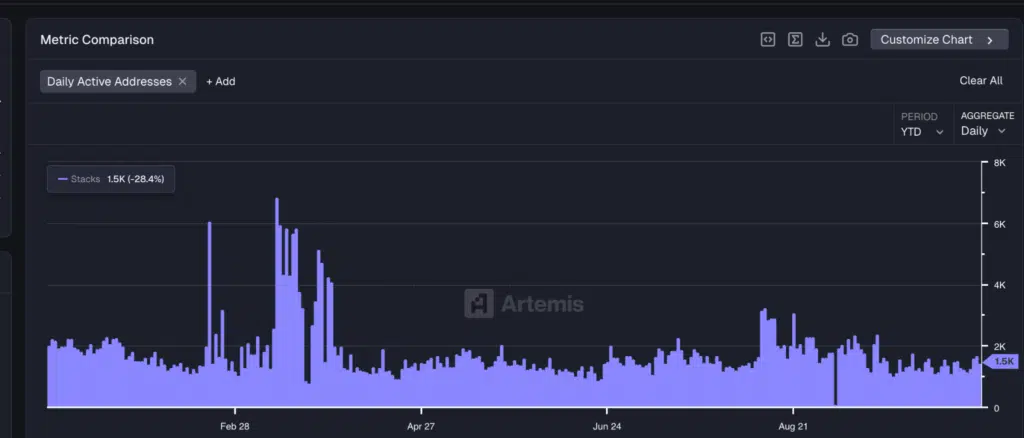Image resolution: width=1024 pixels, height=438 pixels.
Task: Click the Jun 24 x-axis label
Action: 607,426
